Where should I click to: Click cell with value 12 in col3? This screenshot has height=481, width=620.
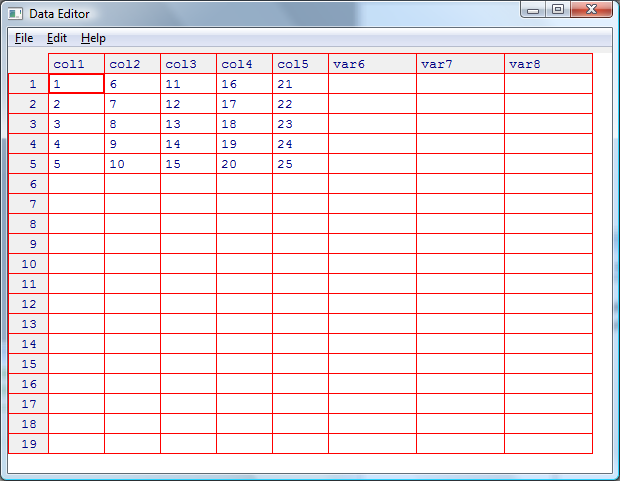[188, 104]
